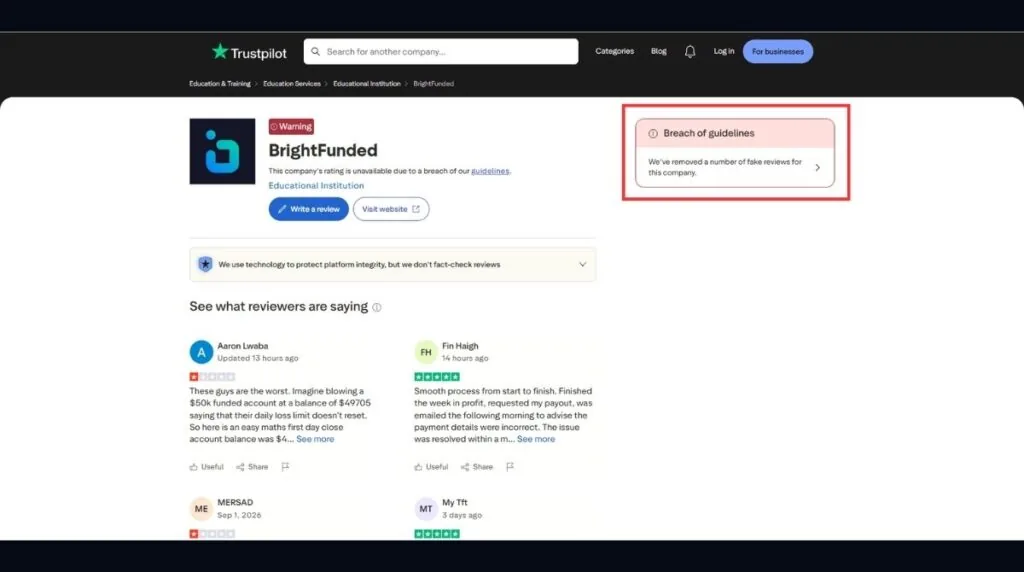Flag Fin Haigh's review
Image resolution: width=1024 pixels, height=572 pixels.
pos(510,467)
